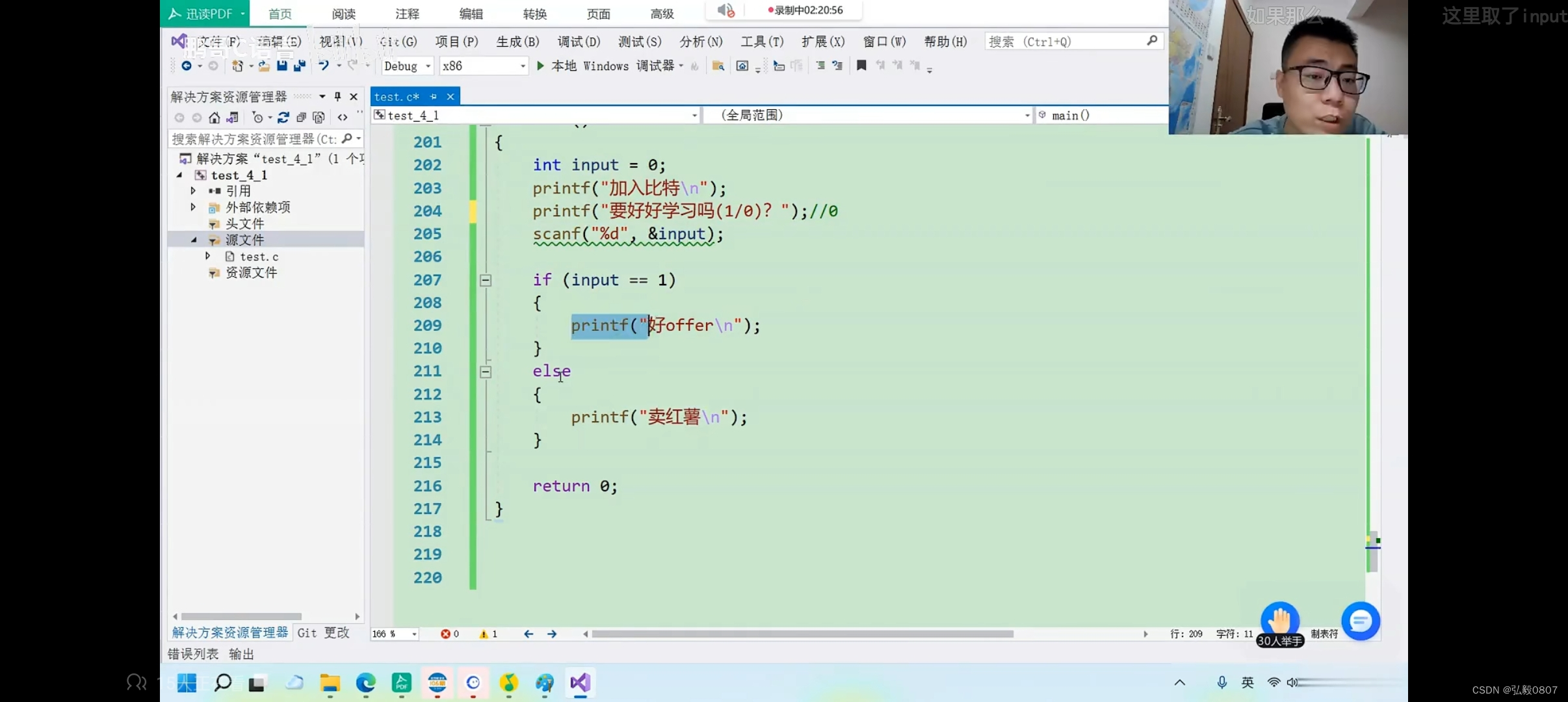Screen dimensions: 1568x702
Task: Click the open file folder icon
Action: [264, 66]
